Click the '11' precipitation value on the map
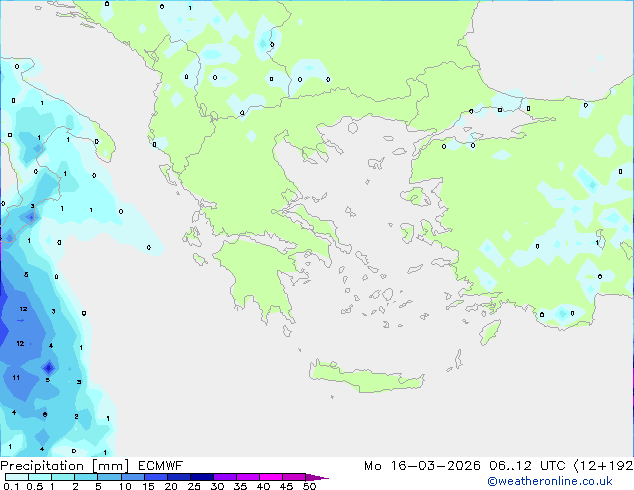The width and height of the screenshot is (634, 490). click(x=16, y=378)
